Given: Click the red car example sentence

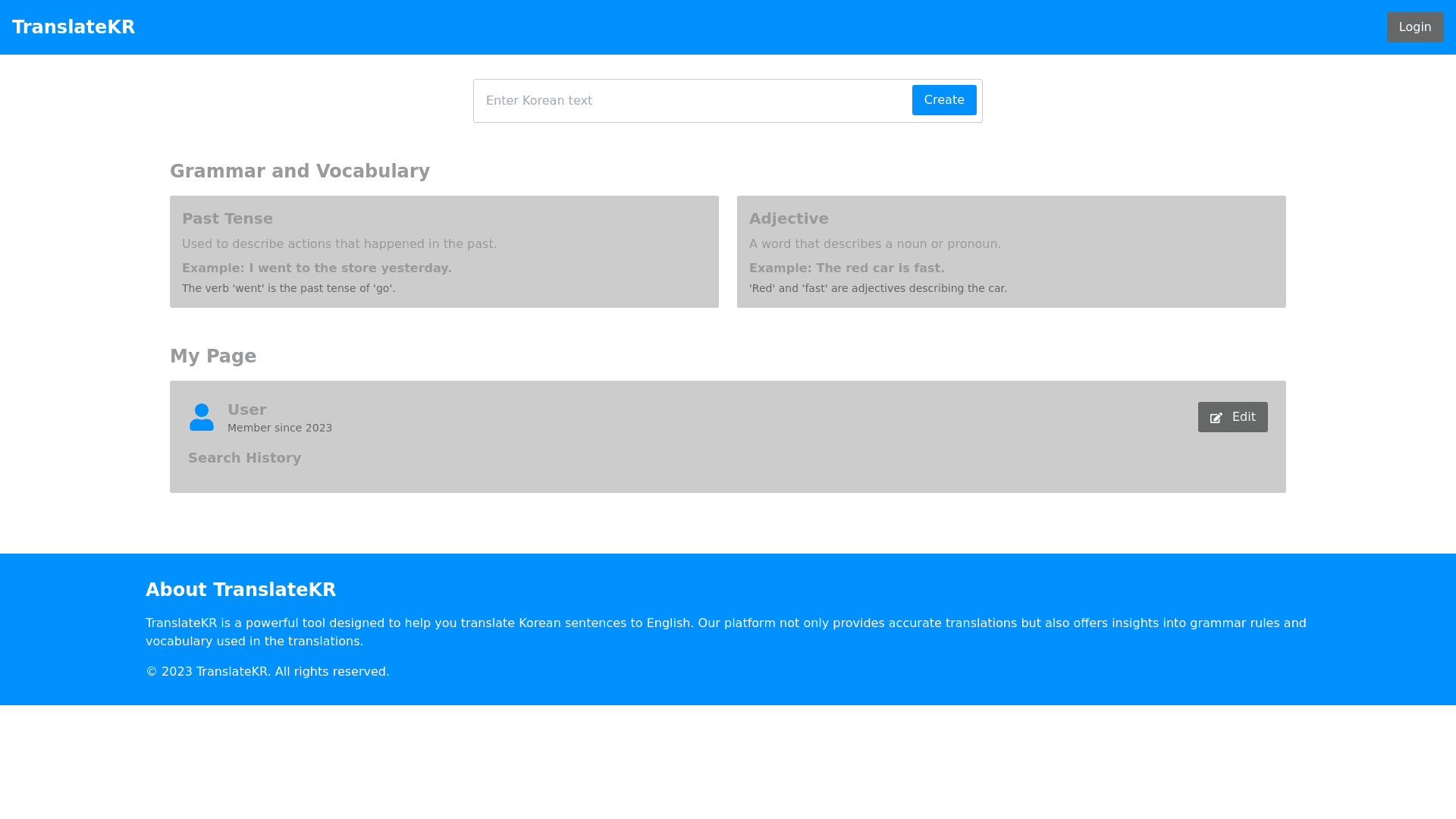Looking at the screenshot, I should [846, 268].
